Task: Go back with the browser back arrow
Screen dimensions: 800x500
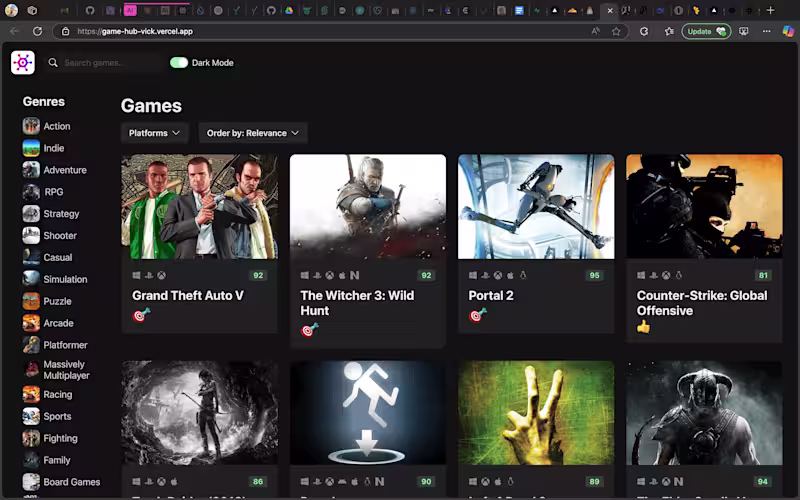Action: tap(14, 31)
